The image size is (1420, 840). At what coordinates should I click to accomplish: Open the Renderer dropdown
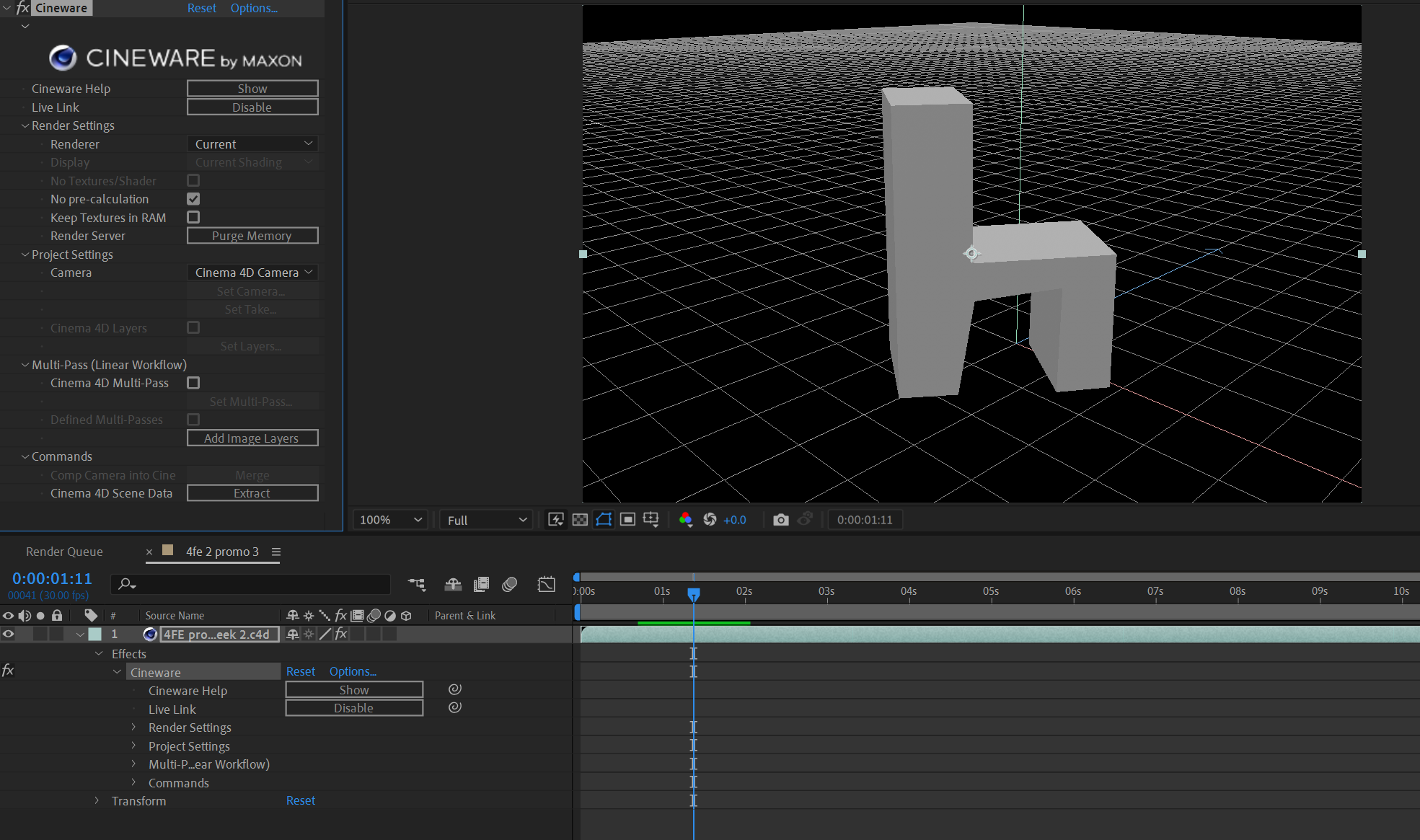click(x=252, y=143)
